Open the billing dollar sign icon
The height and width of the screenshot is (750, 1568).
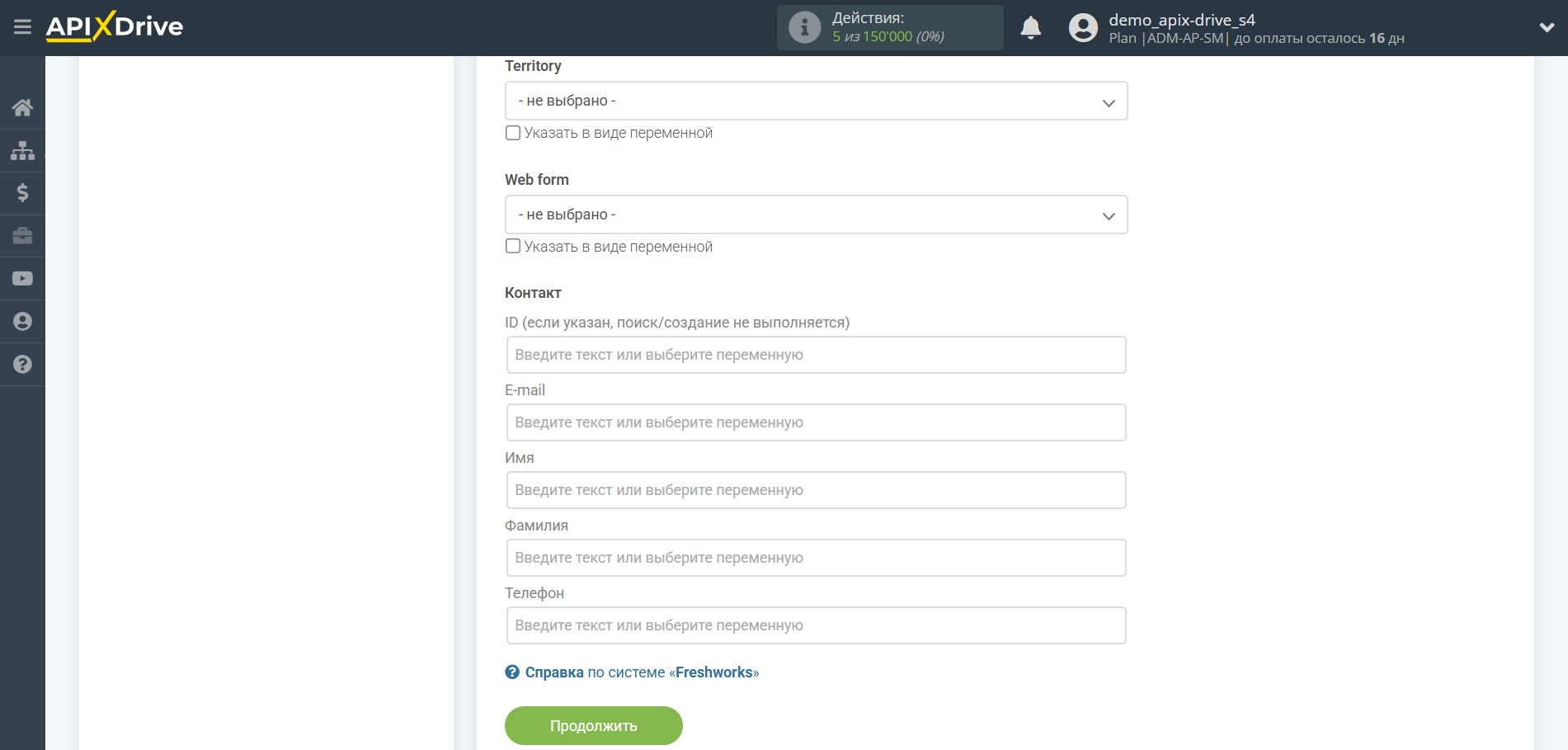click(x=22, y=193)
